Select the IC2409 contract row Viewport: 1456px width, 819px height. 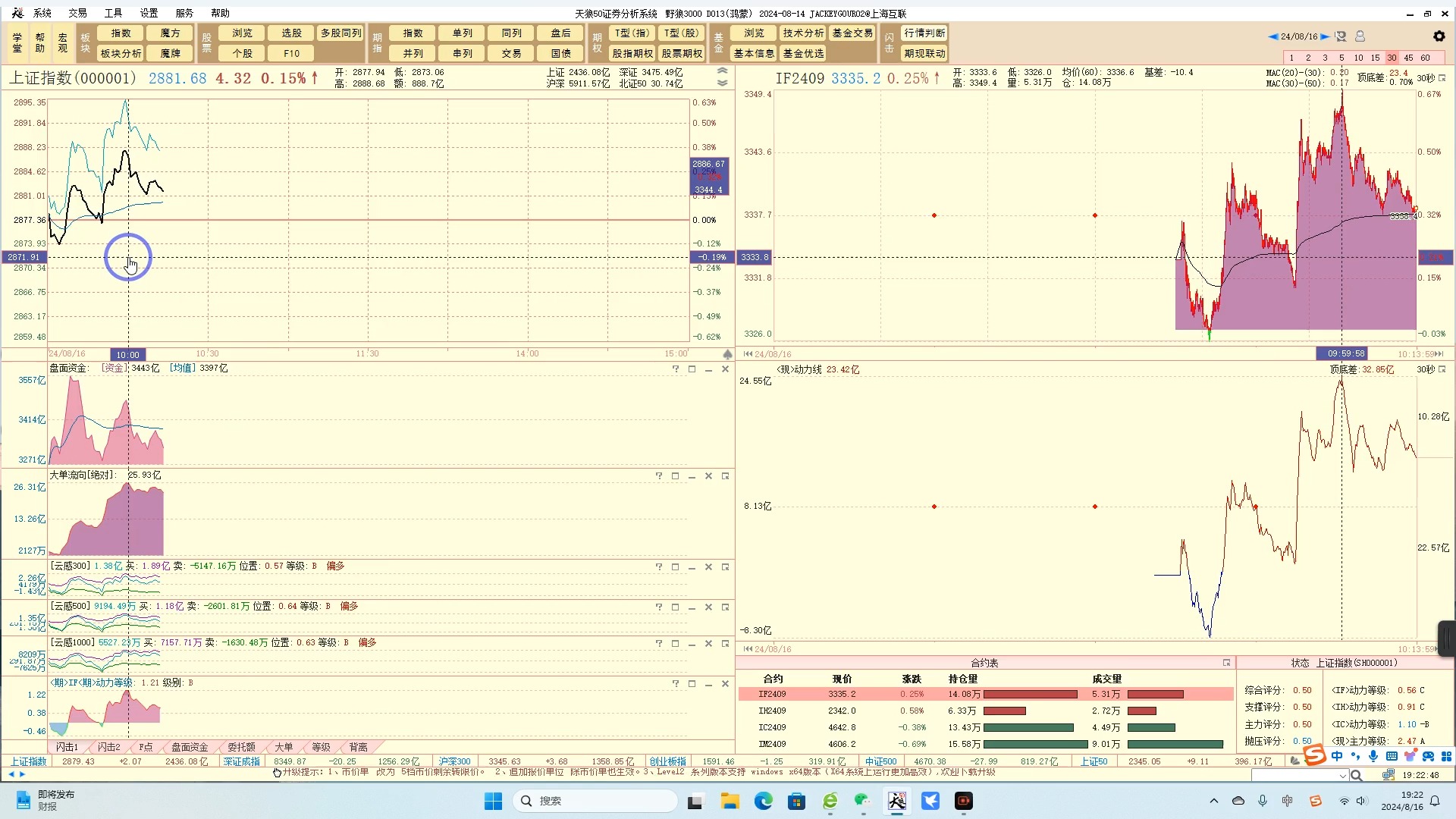click(x=986, y=727)
